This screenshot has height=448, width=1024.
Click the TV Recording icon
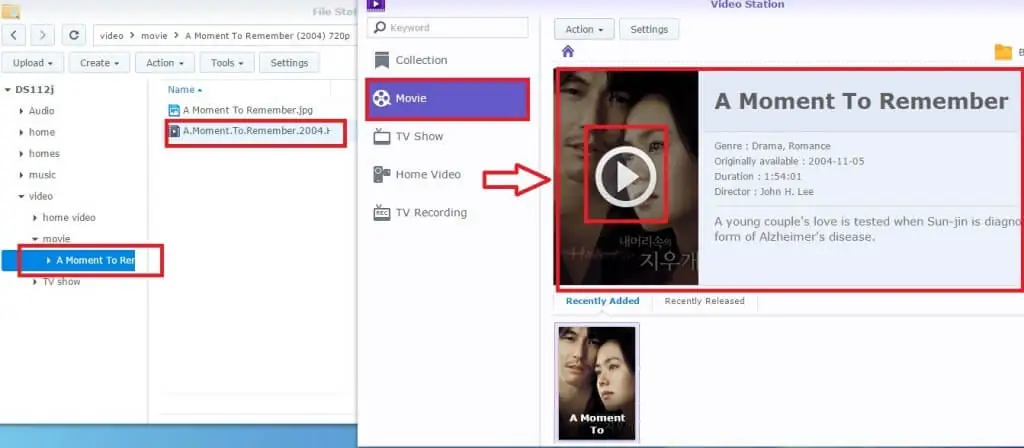381,212
